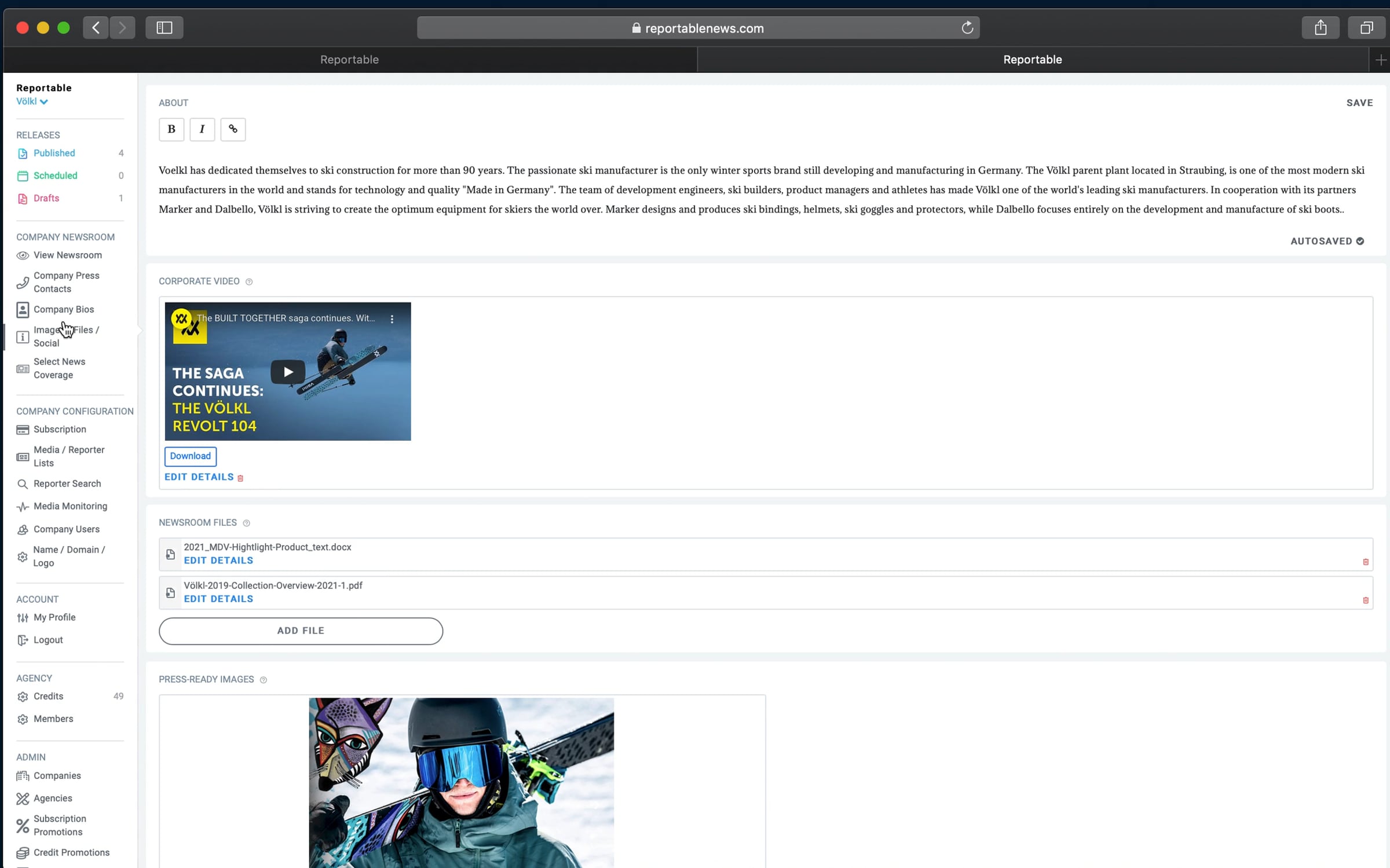1390x868 pixels.
Task: Click the Published releases document icon
Action: click(23, 153)
